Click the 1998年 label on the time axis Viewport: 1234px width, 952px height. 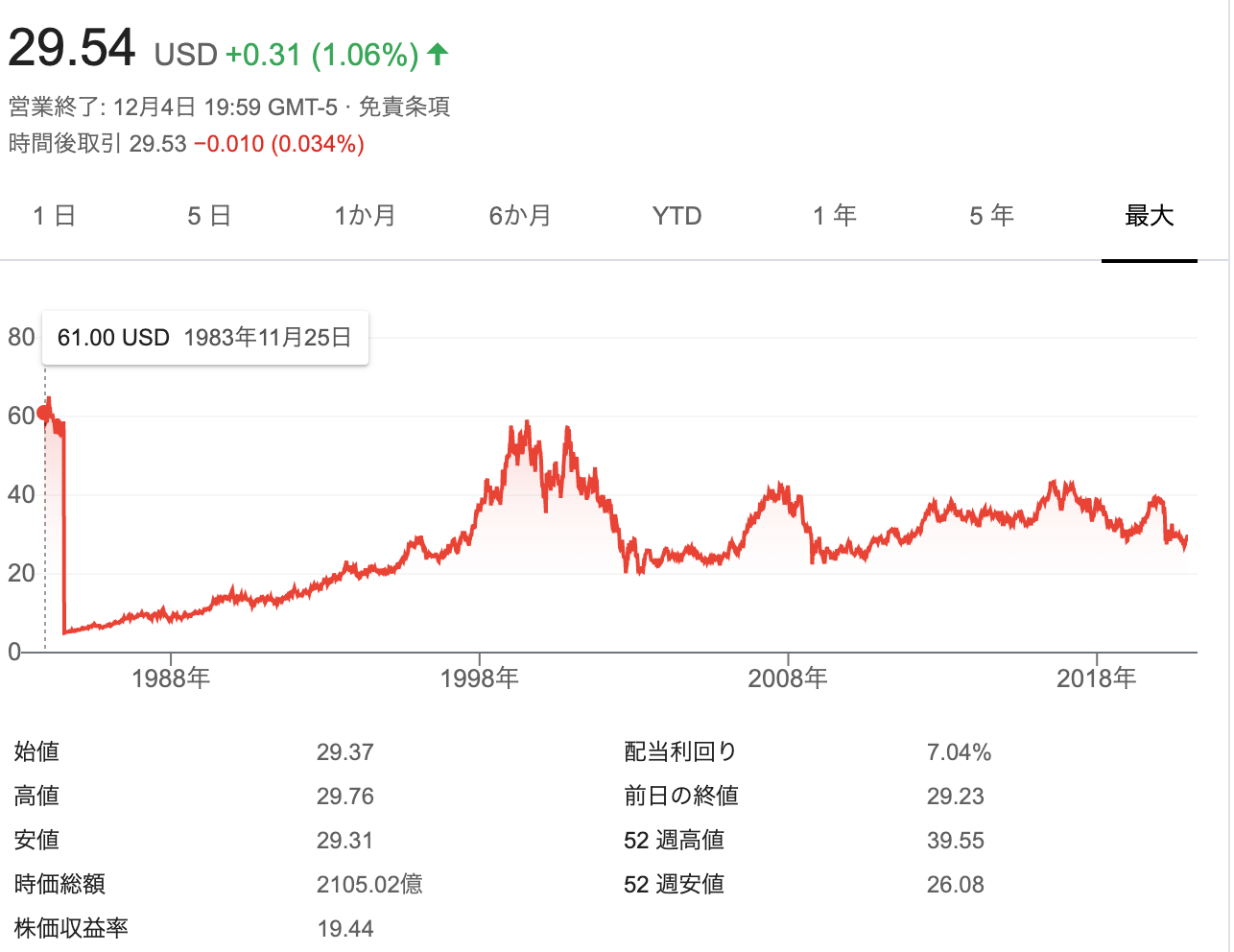(479, 678)
